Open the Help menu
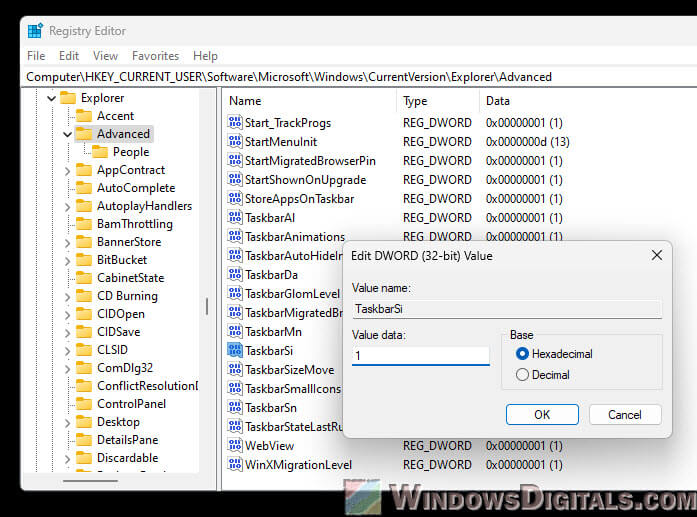Image resolution: width=697 pixels, height=517 pixels. [x=205, y=56]
